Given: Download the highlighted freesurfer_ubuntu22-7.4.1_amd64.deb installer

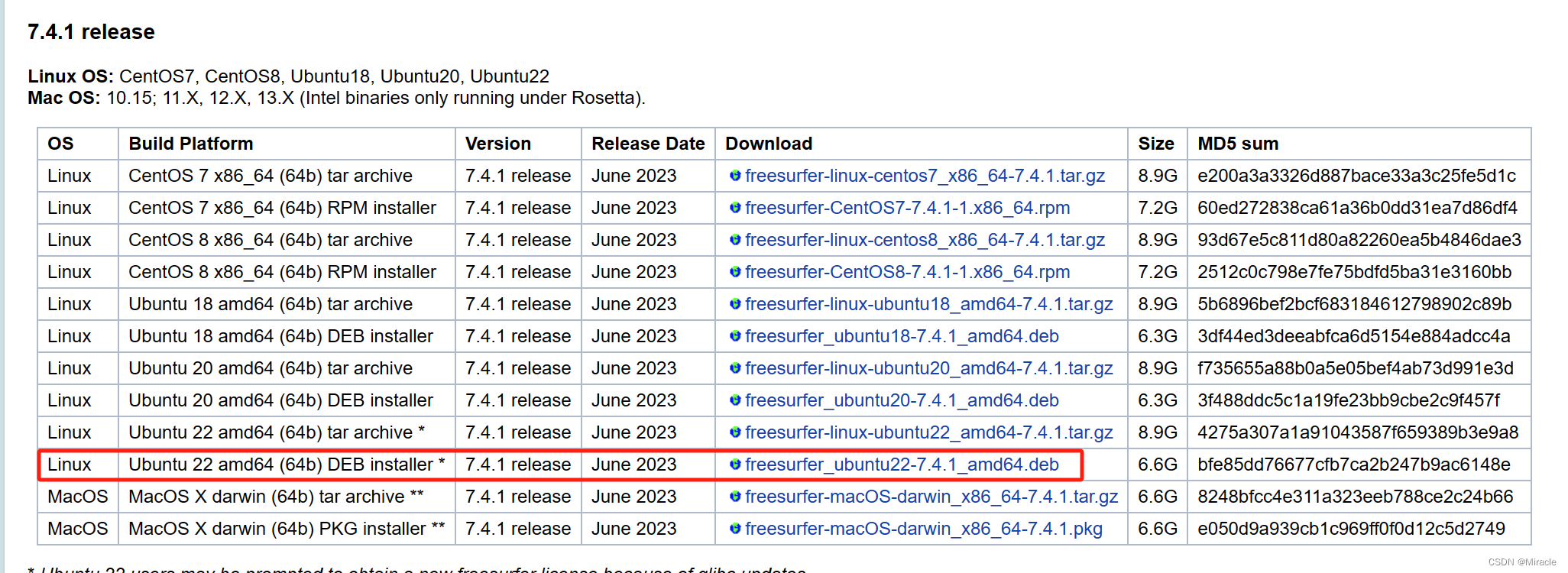Looking at the screenshot, I should click(x=902, y=465).
